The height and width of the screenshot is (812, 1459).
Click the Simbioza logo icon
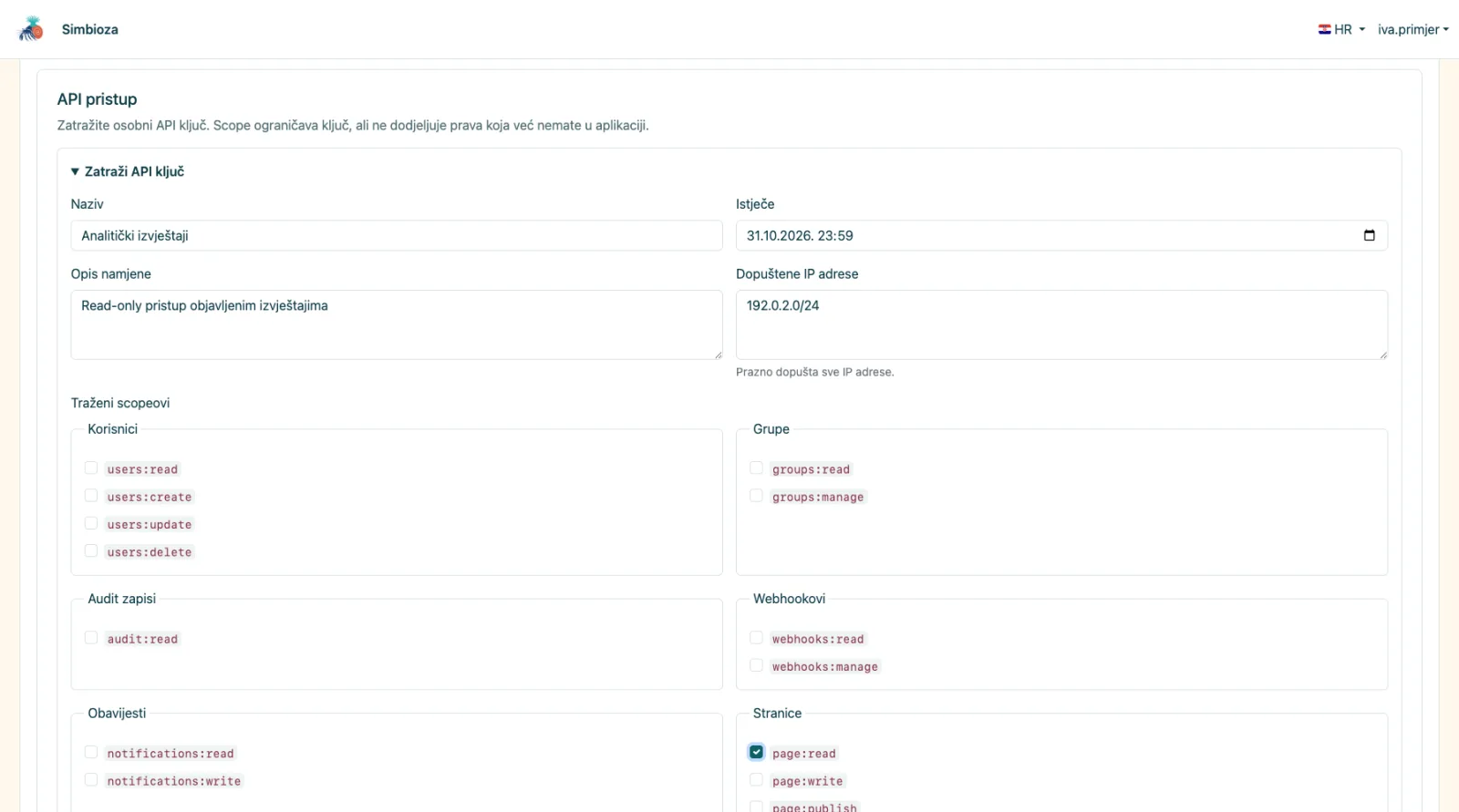(31, 29)
